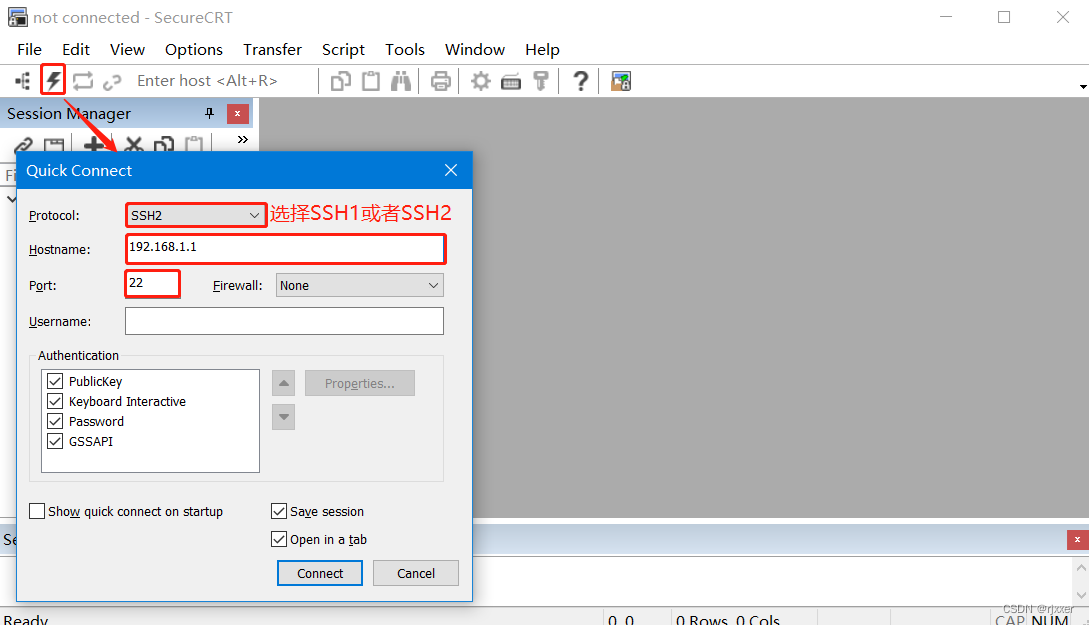Open the View menu
1089x625 pixels.
(x=127, y=49)
